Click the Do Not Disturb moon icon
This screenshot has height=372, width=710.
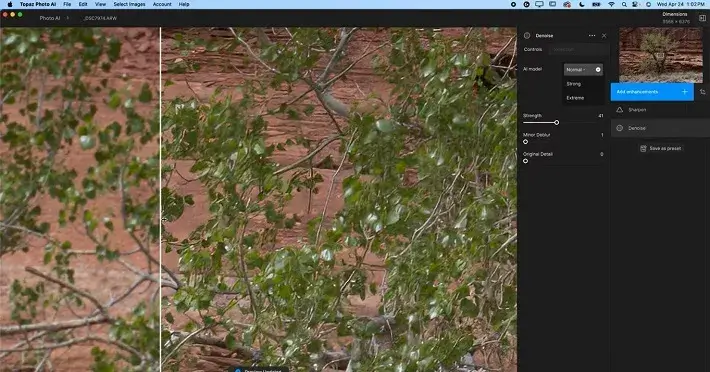click(582, 4)
